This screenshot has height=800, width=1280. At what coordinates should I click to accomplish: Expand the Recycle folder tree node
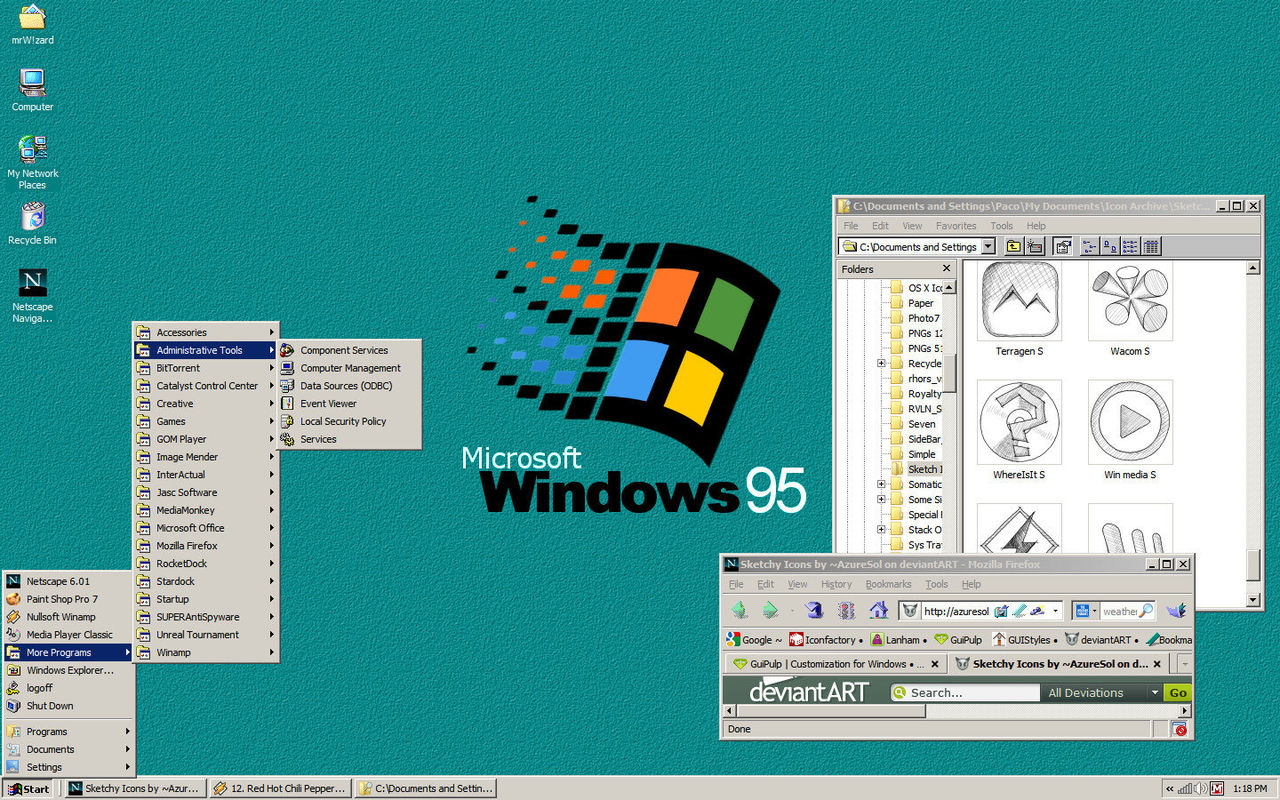click(881, 363)
